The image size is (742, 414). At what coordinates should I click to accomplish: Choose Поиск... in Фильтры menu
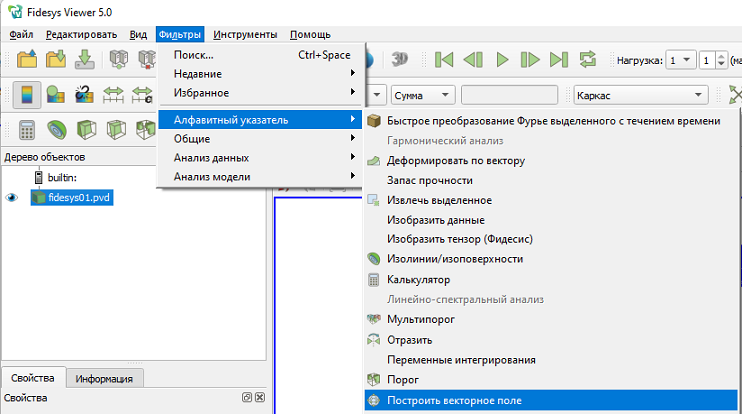pos(261,55)
